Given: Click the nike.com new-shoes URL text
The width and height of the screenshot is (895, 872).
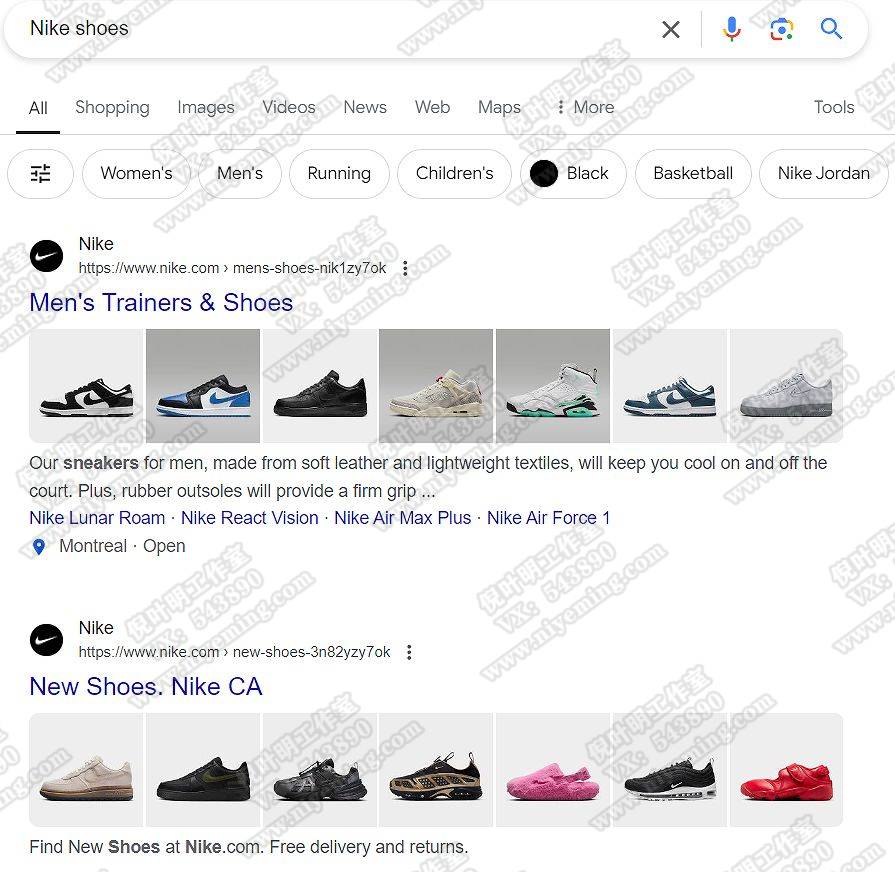Looking at the screenshot, I should [235, 652].
